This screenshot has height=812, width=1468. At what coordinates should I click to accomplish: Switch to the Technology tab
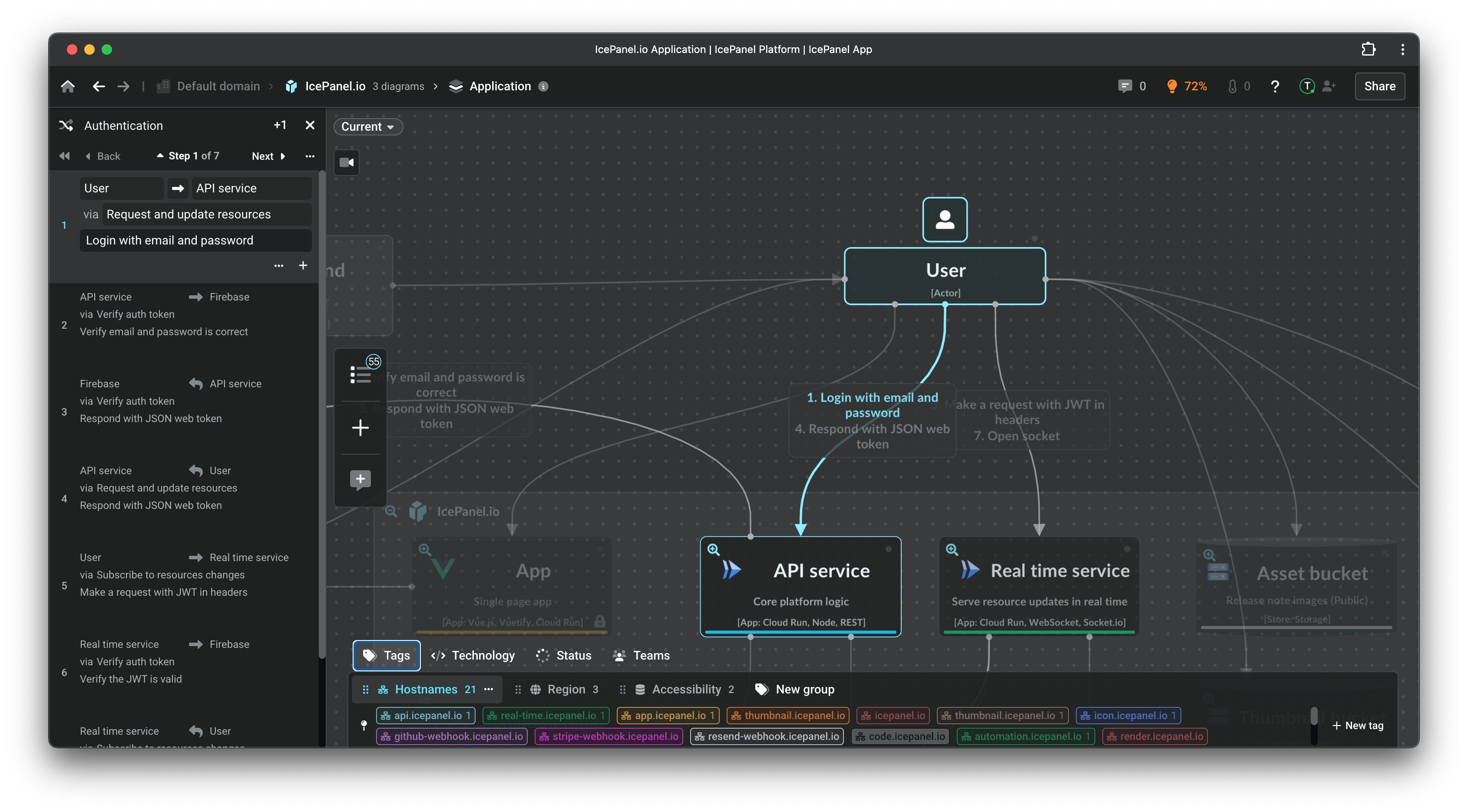click(473, 655)
